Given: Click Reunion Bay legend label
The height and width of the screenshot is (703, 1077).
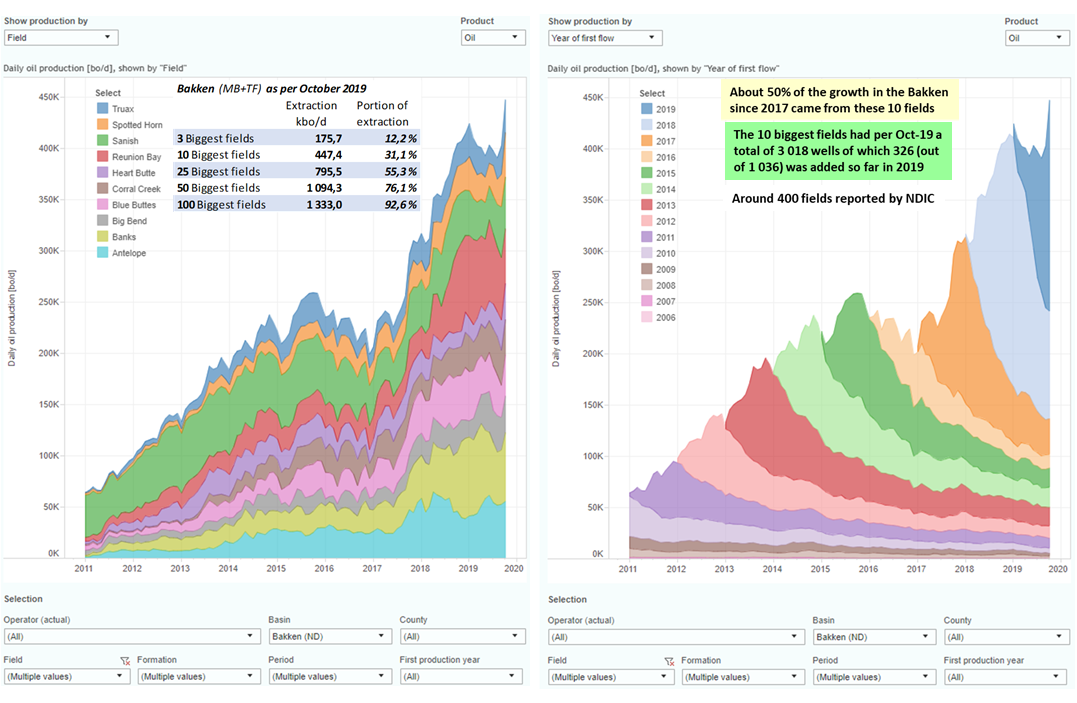Looking at the screenshot, I should (x=136, y=157).
